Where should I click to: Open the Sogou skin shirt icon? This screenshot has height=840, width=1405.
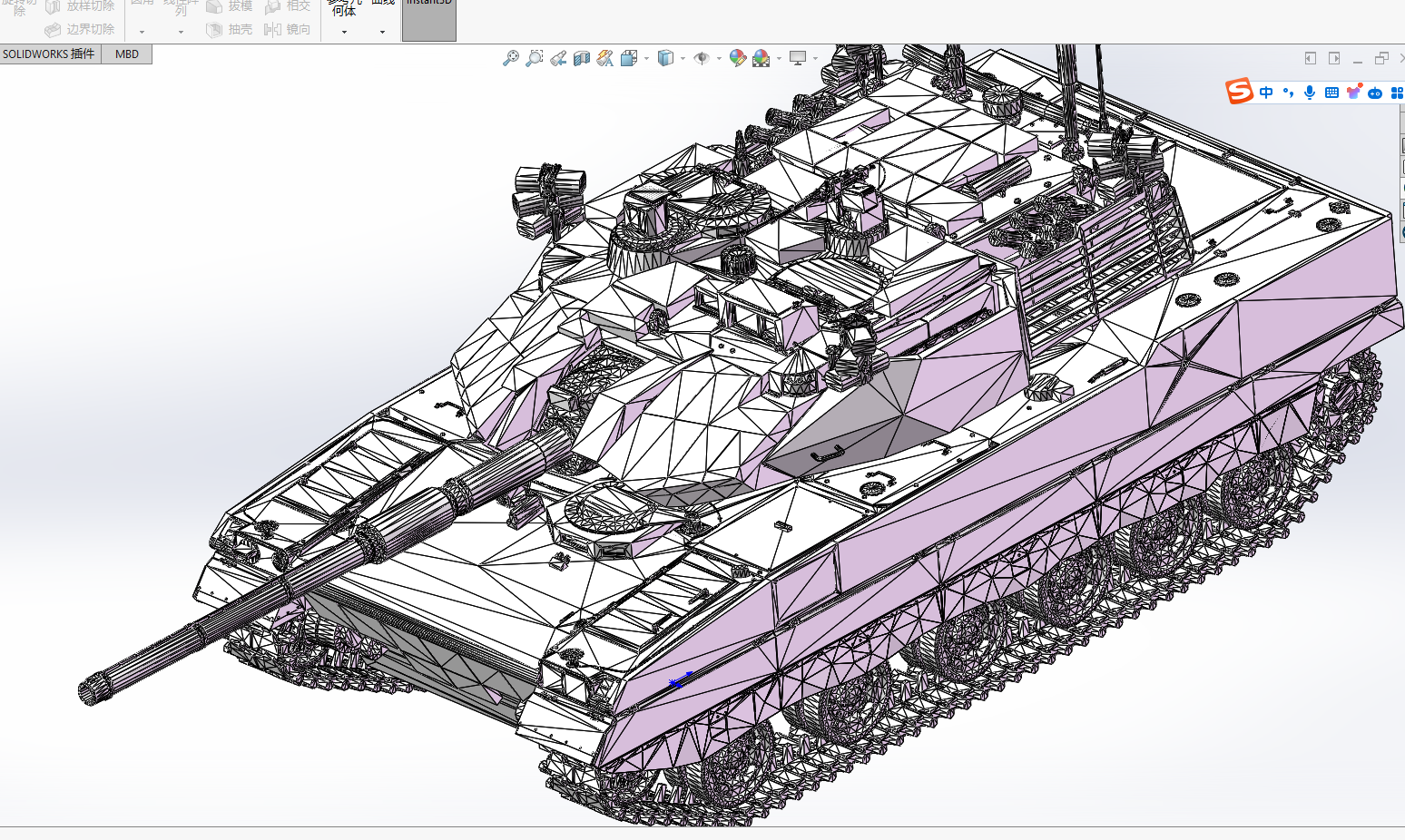pyautogui.click(x=1353, y=93)
